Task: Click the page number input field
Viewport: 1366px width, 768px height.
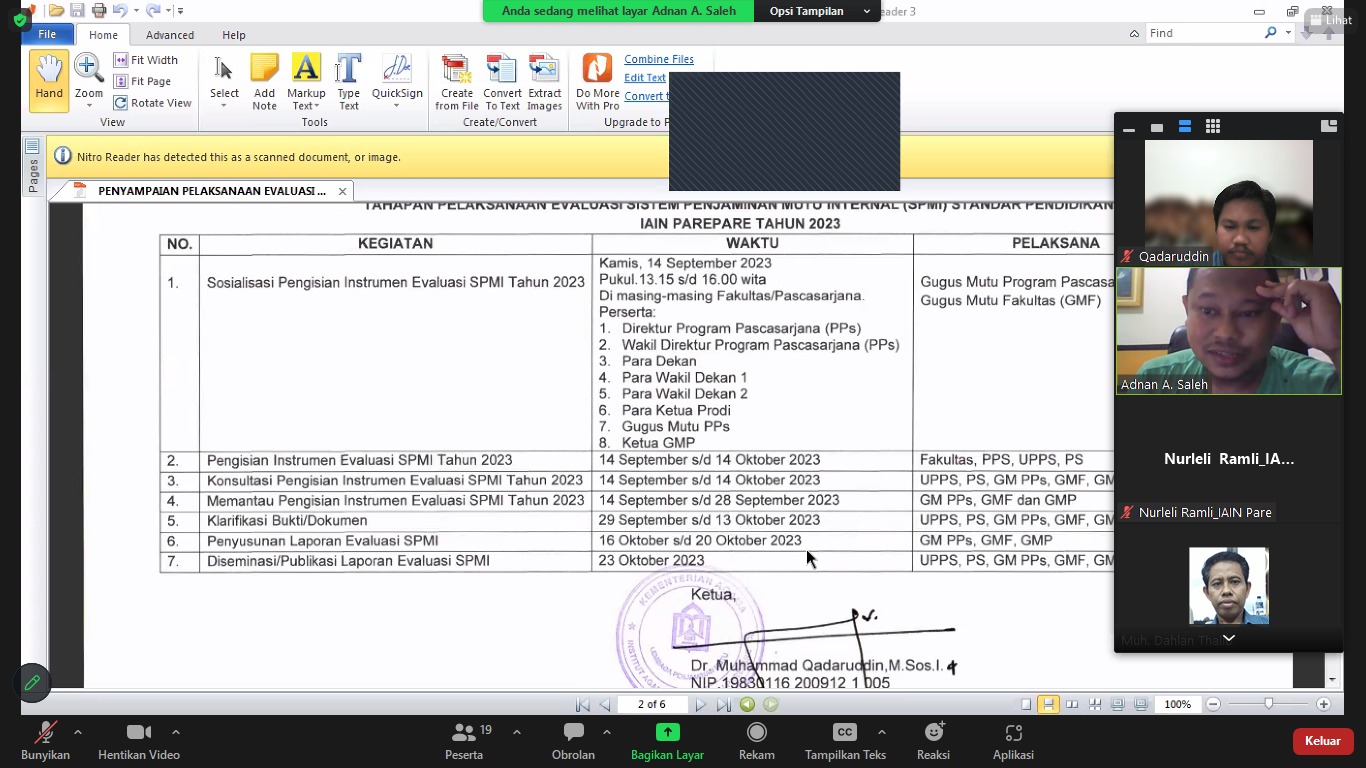Action: 651,704
